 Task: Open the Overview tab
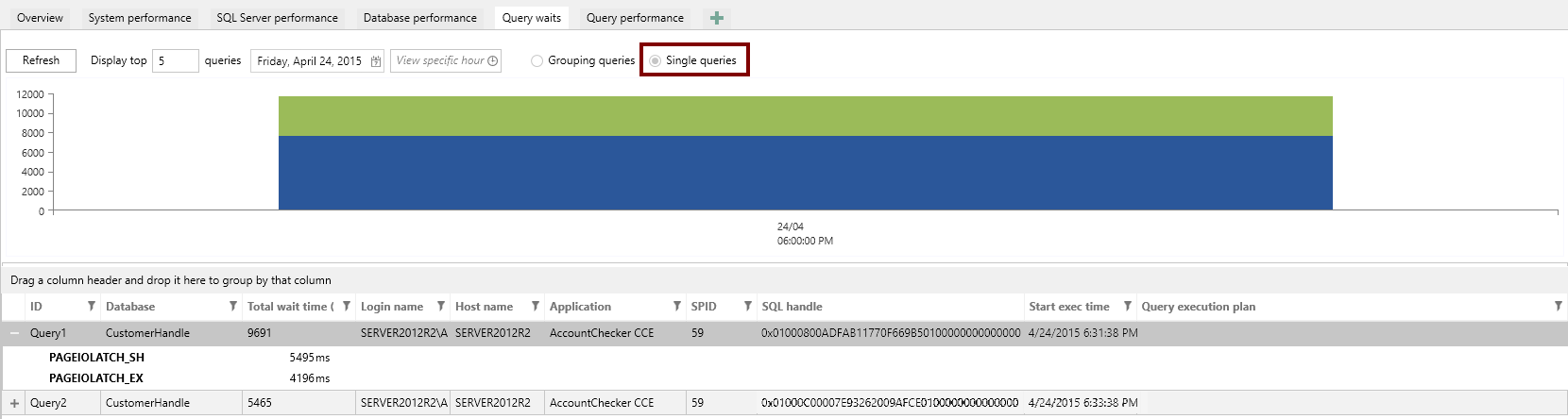40,18
